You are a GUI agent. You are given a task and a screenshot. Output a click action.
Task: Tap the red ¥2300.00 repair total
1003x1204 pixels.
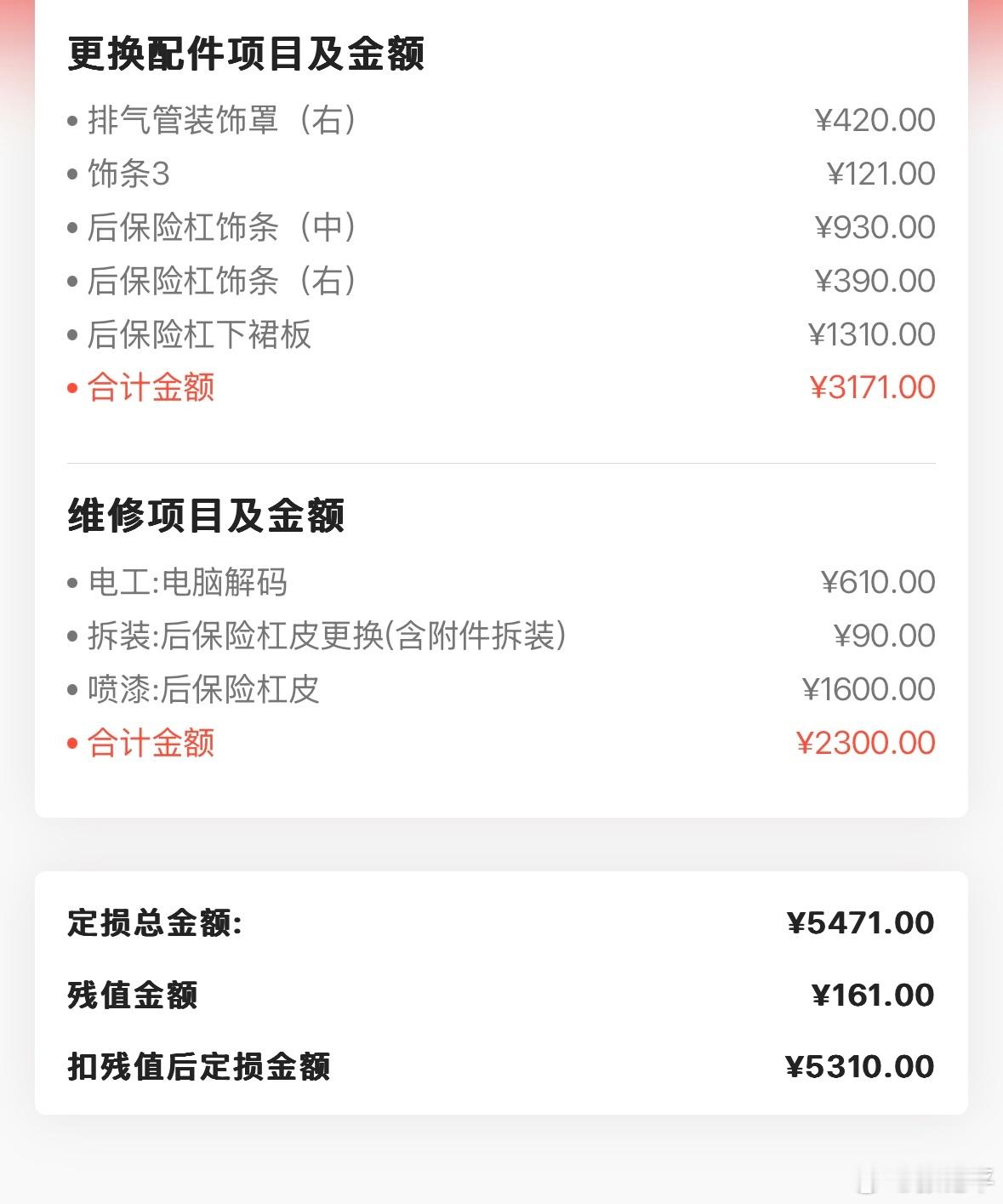pyautogui.click(x=865, y=744)
